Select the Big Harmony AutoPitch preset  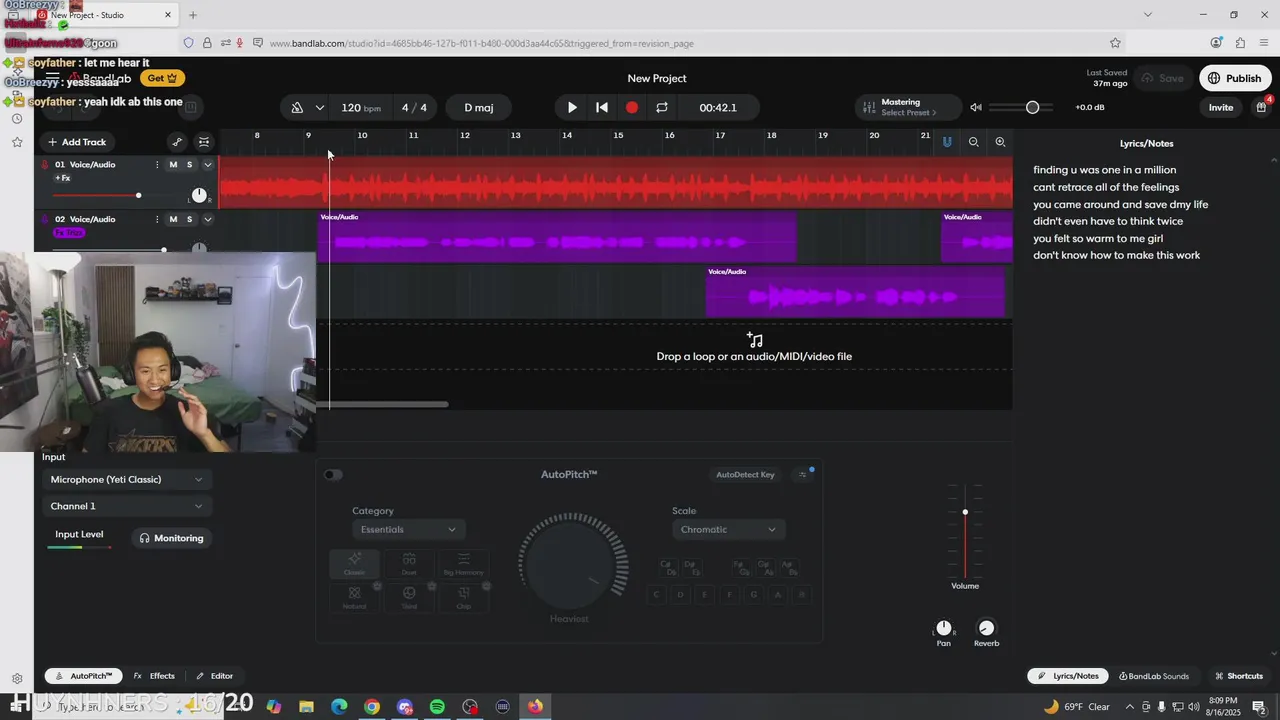tap(463, 564)
